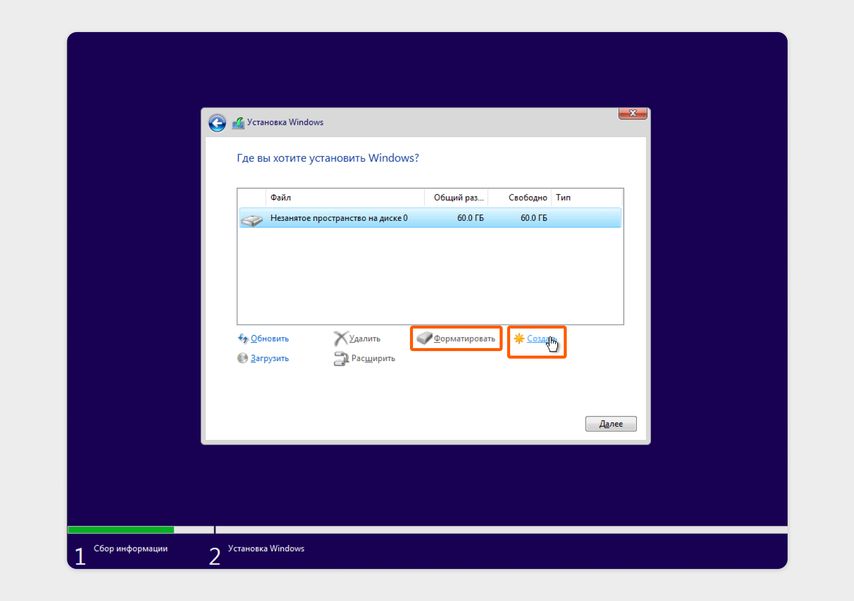Viewport: 854px width, 601px height.
Task: Click the Расширить link
Action: point(373,358)
